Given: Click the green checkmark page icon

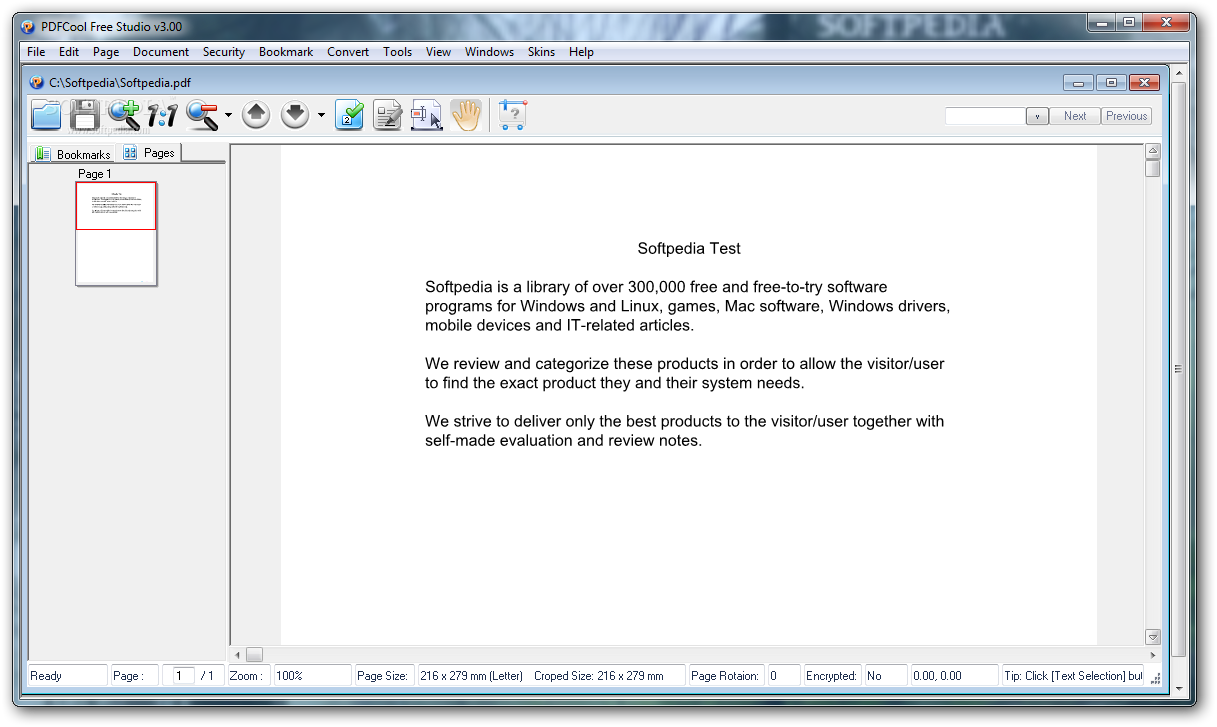Looking at the screenshot, I should coord(349,116).
